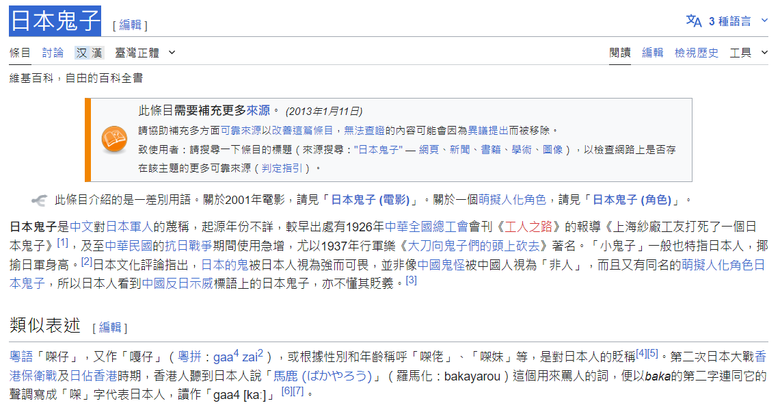The height and width of the screenshot is (412, 780).
Task: Click the 異議提出 link
Action: [x=488, y=130]
